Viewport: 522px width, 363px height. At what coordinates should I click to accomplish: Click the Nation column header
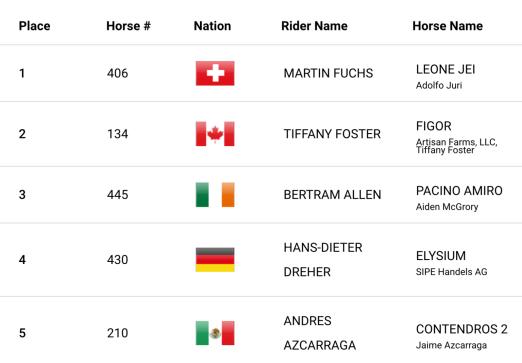click(212, 26)
